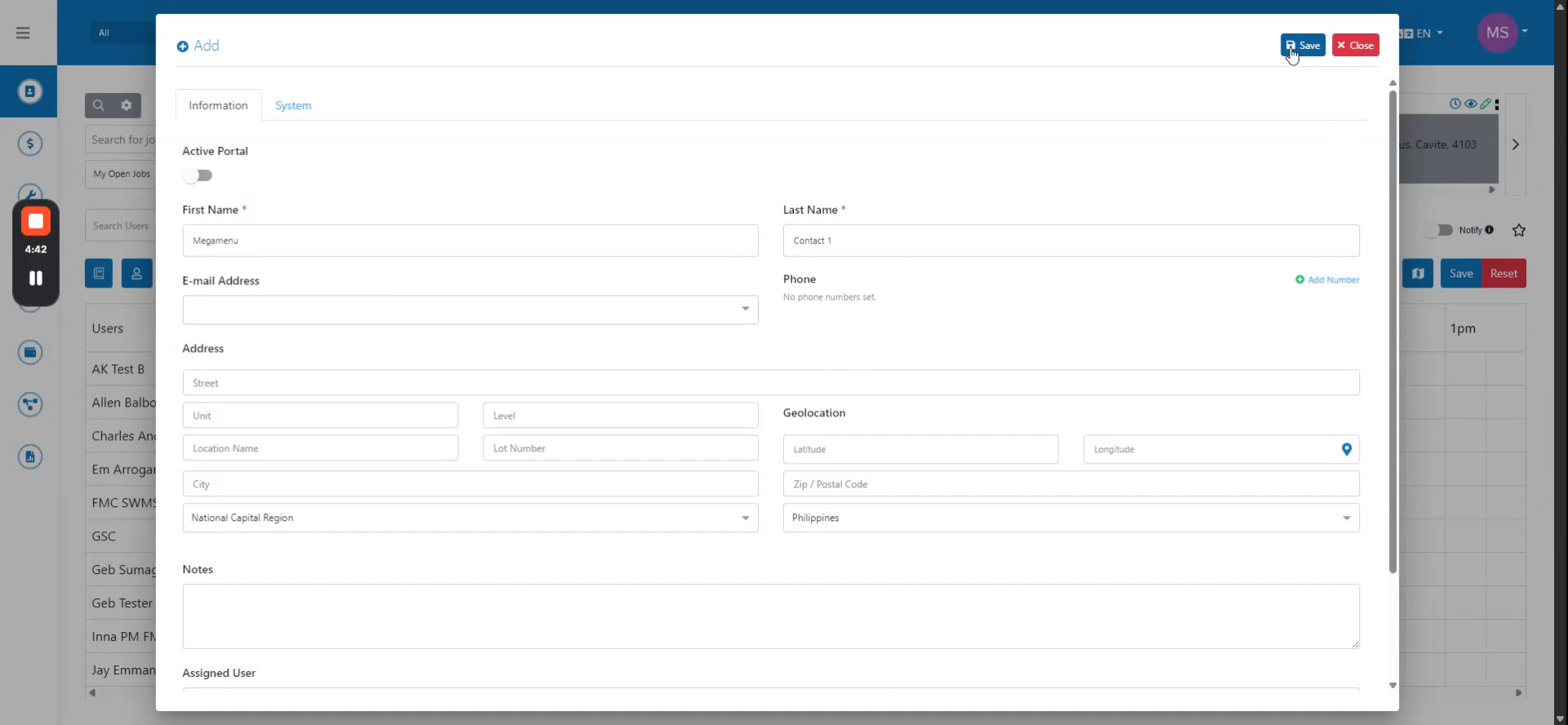Switch to the System tab

[x=293, y=105]
